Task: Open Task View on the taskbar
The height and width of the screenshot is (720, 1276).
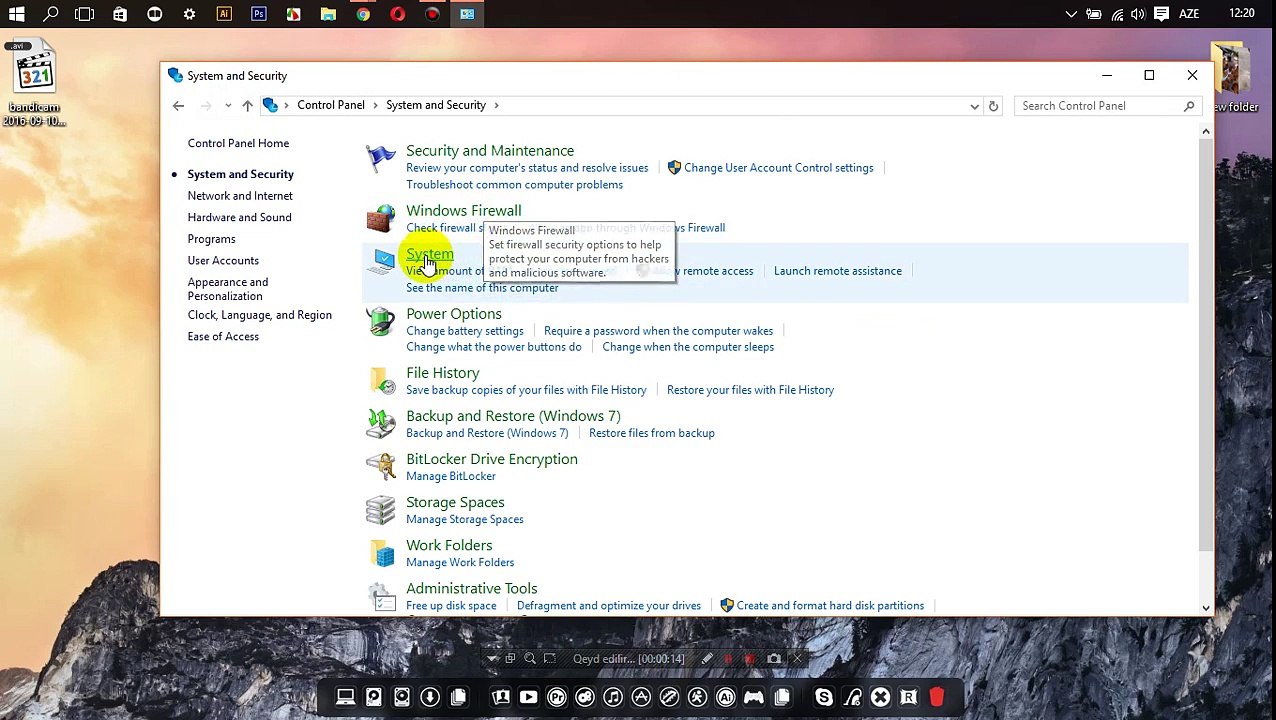Action: pyautogui.click(x=85, y=14)
